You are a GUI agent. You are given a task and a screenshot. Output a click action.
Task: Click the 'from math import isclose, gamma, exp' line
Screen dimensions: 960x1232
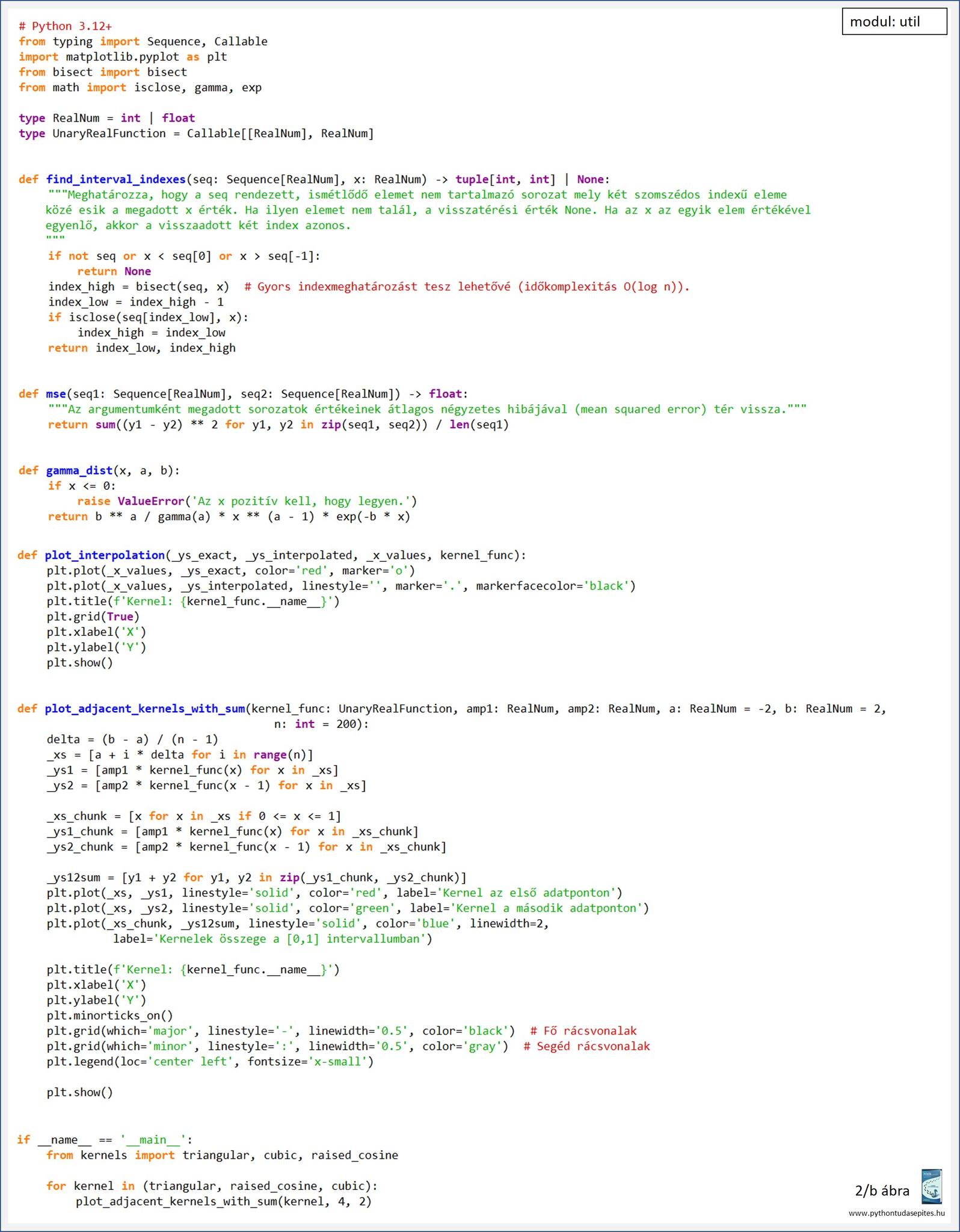coord(140,88)
